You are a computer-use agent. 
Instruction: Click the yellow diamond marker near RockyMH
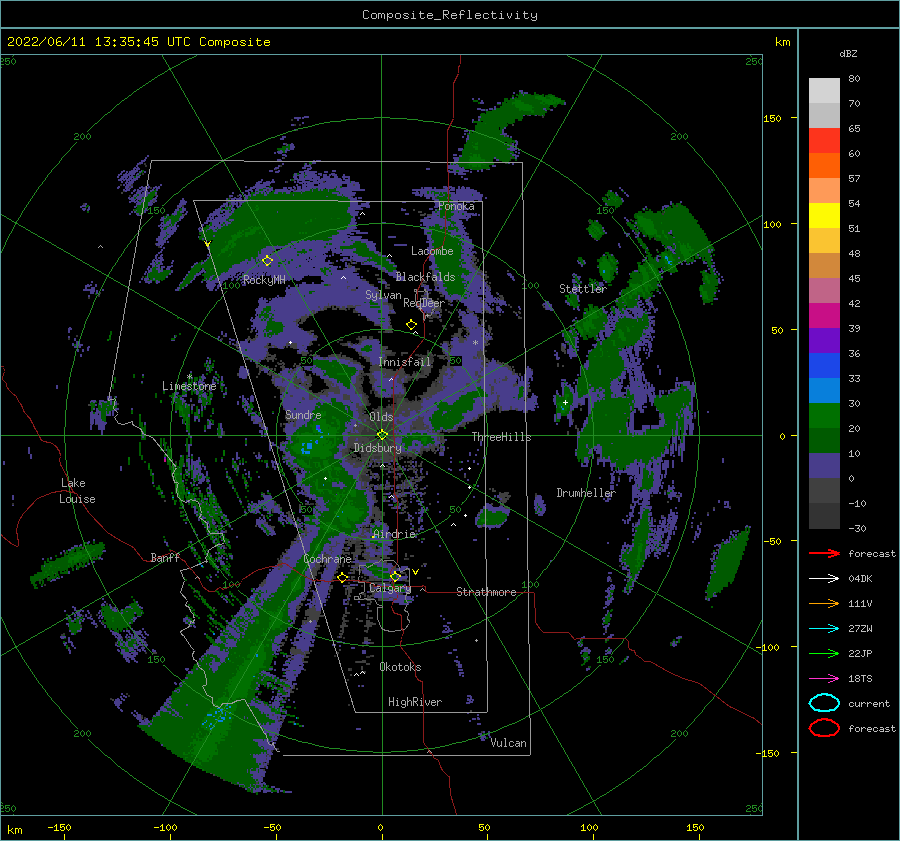[x=267, y=261]
